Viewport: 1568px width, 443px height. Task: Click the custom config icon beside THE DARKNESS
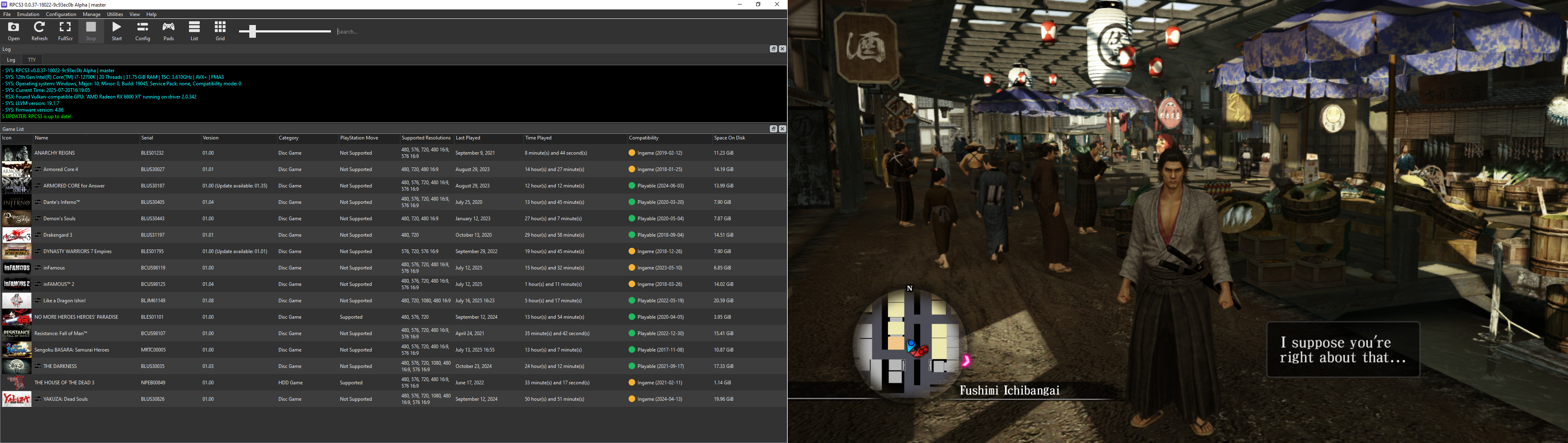38,366
